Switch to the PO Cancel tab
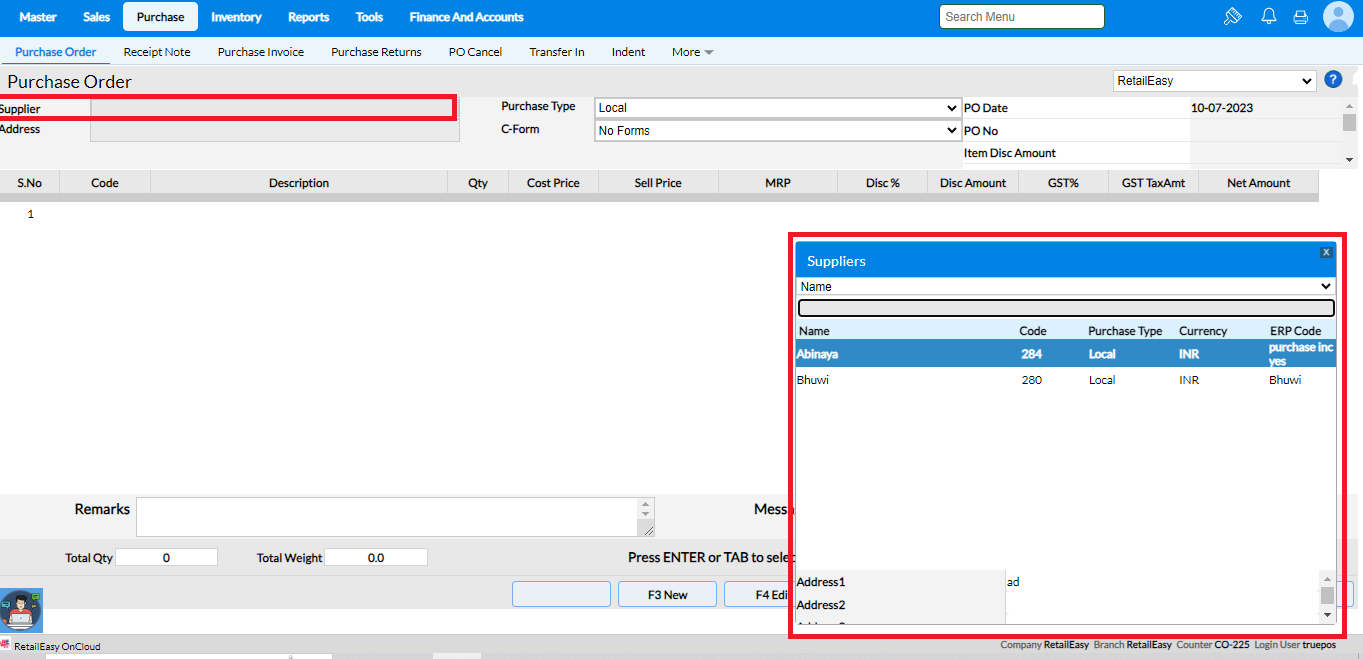The image size is (1363, 659). pos(475,52)
